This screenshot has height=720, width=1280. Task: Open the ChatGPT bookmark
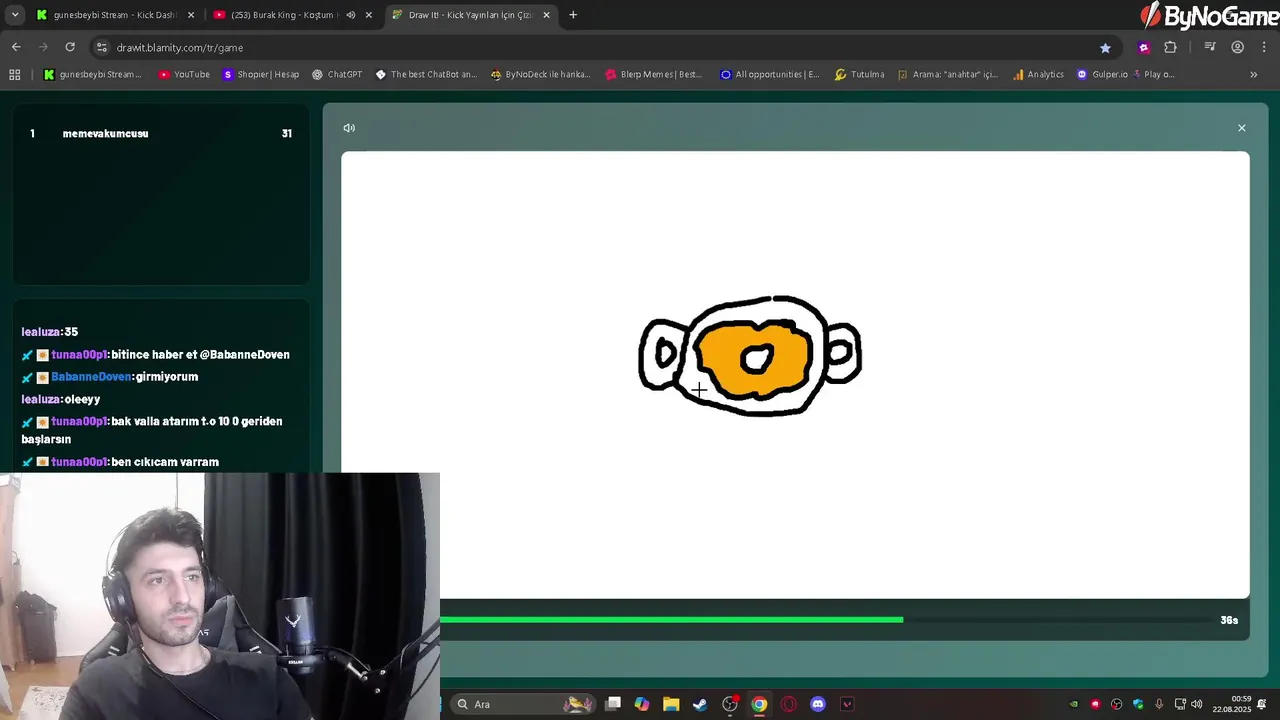coord(337,74)
